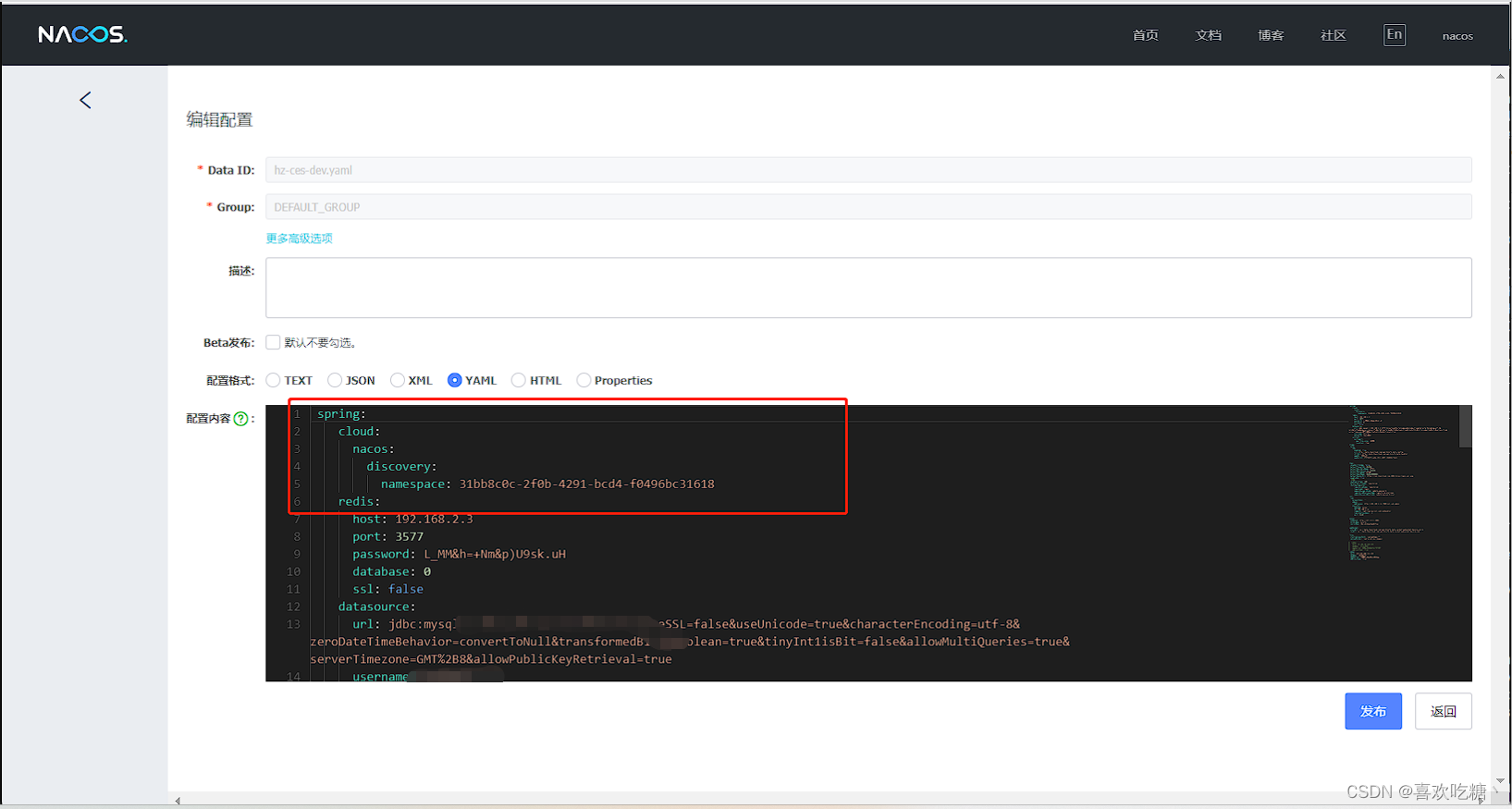Click the back arrow in sidebar
The height and width of the screenshot is (809, 1512).
click(x=85, y=100)
